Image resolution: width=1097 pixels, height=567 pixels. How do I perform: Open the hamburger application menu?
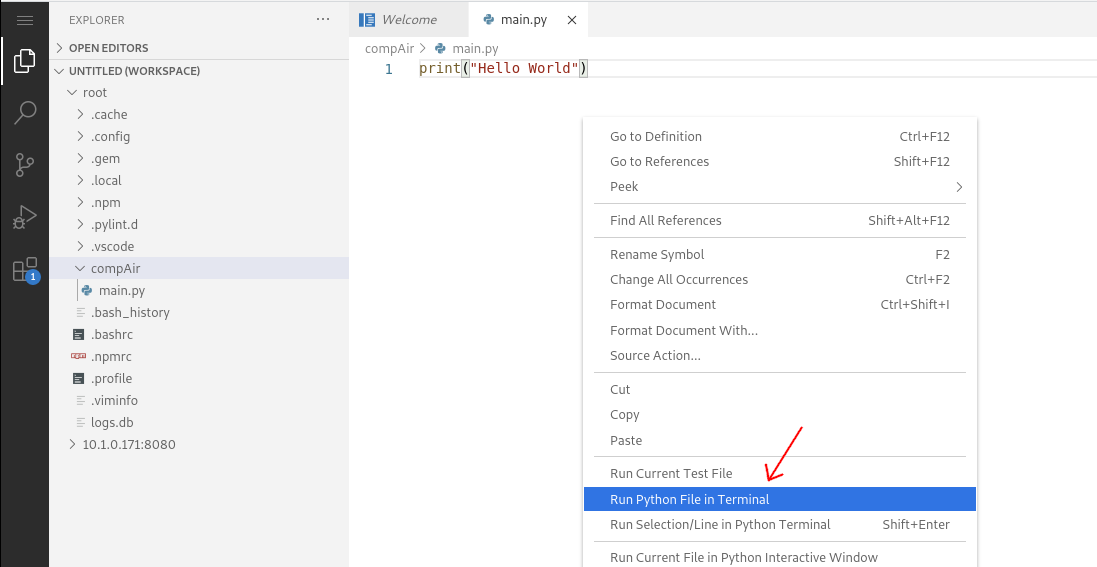click(24, 20)
